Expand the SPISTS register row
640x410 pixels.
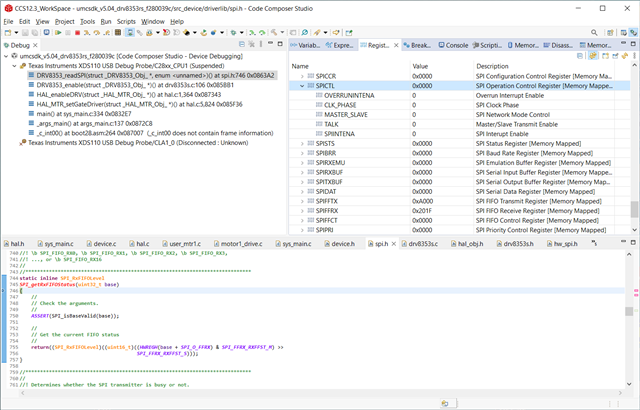click(x=302, y=144)
